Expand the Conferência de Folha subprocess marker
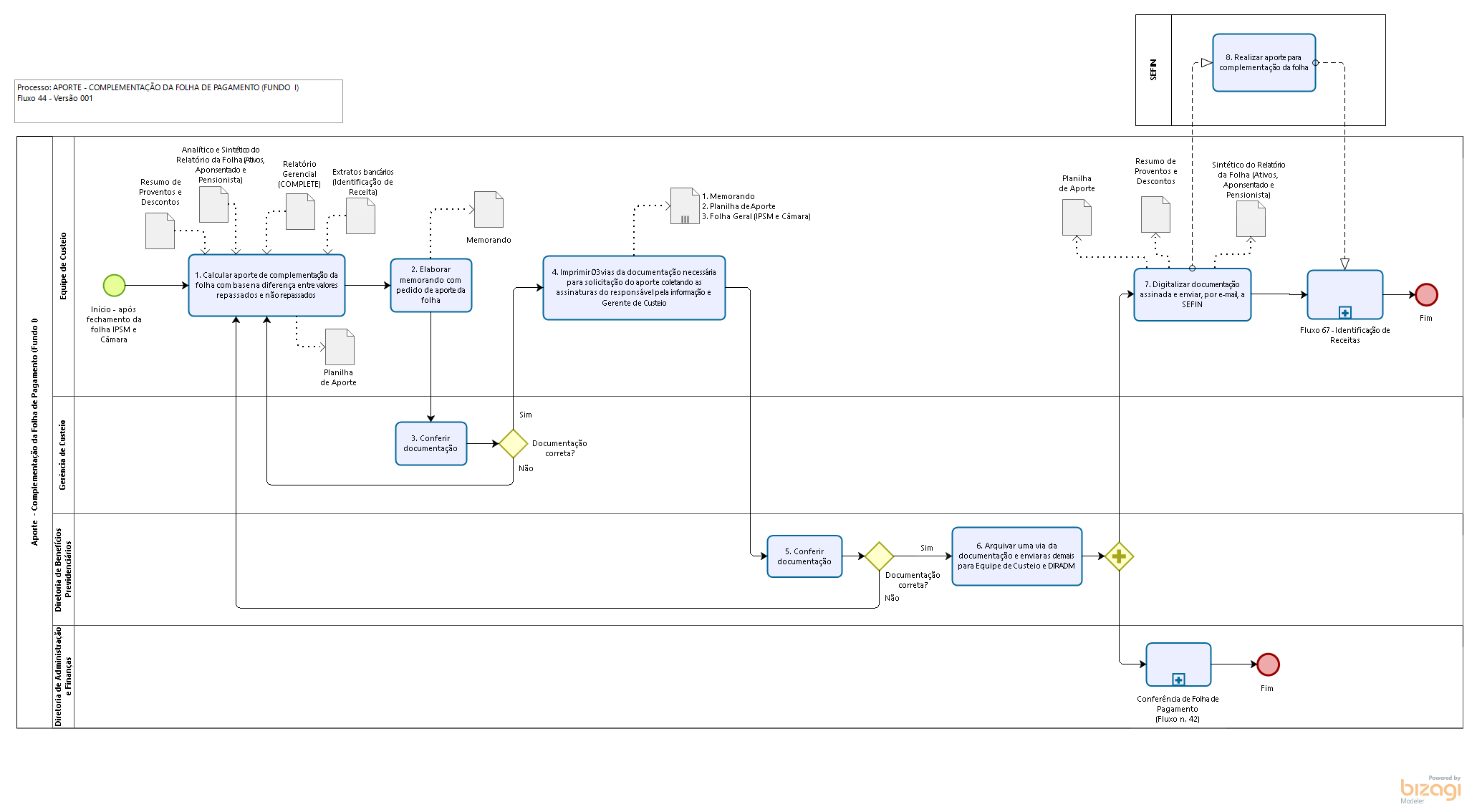 1178,680
